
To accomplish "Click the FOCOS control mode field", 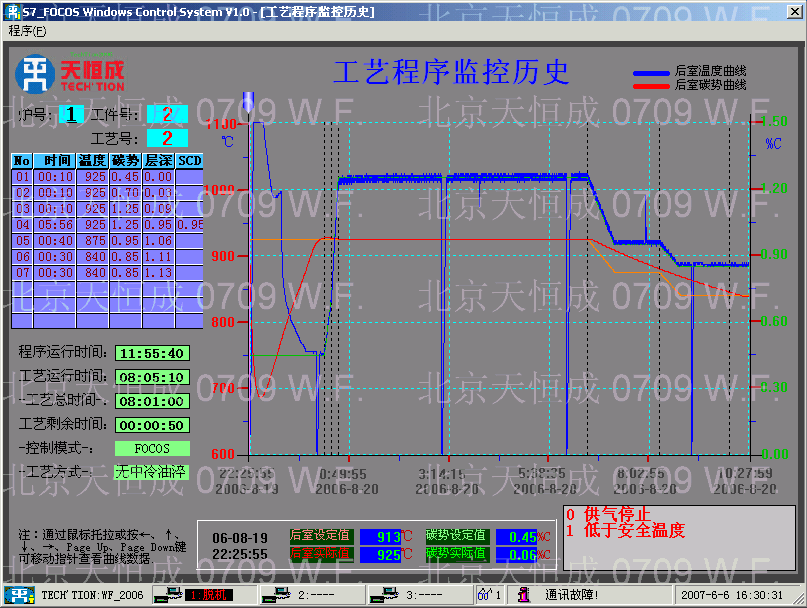I will click(151, 449).
